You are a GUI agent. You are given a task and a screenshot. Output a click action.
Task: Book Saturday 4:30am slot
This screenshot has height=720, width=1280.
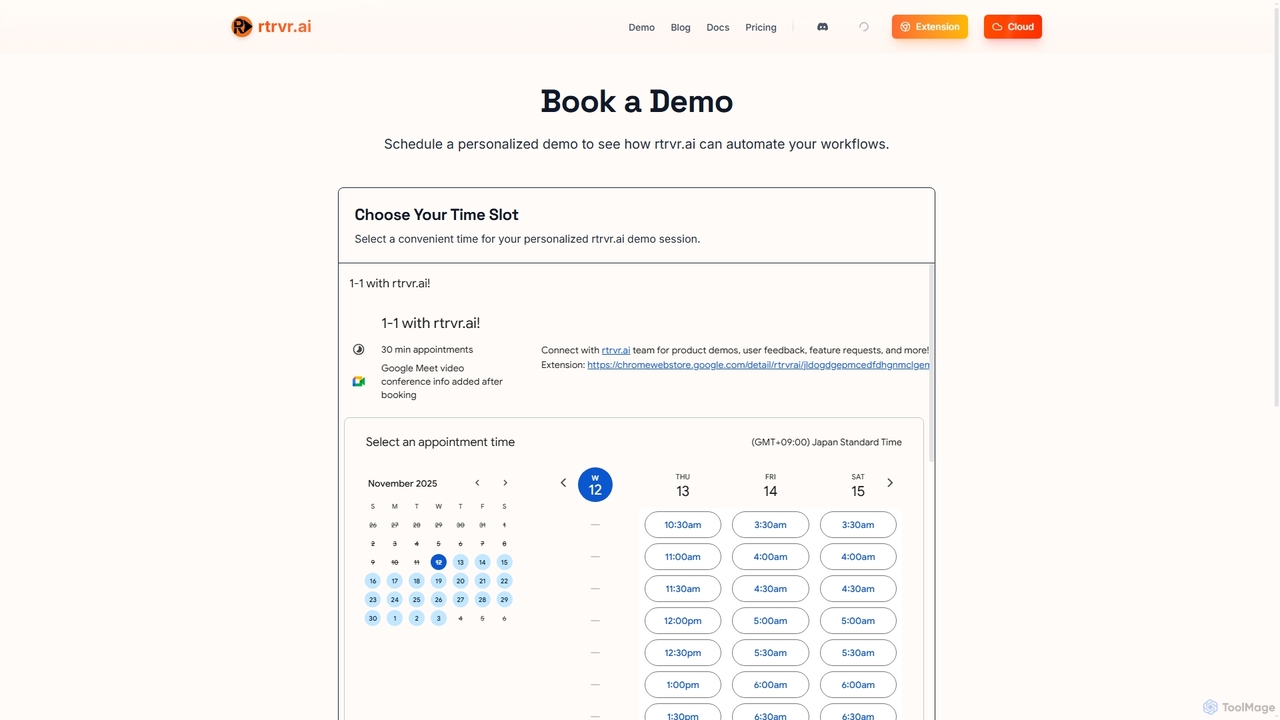pyautogui.click(x=858, y=589)
